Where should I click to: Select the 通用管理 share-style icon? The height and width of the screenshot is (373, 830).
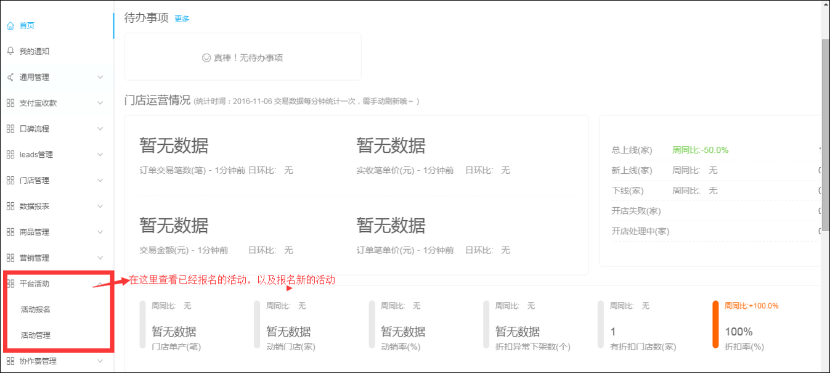click(11, 77)
